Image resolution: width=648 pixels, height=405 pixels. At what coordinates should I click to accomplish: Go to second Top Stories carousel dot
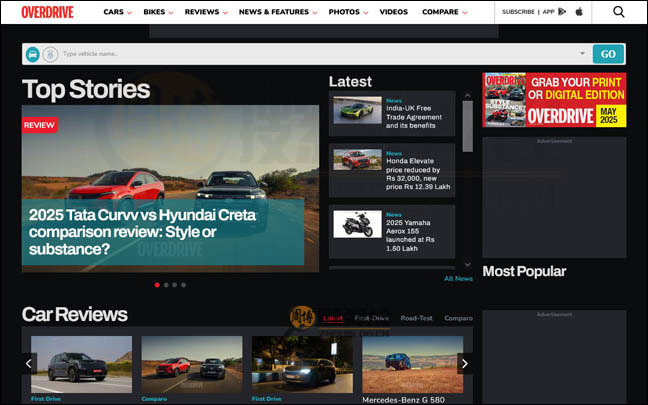coord(166,285)
